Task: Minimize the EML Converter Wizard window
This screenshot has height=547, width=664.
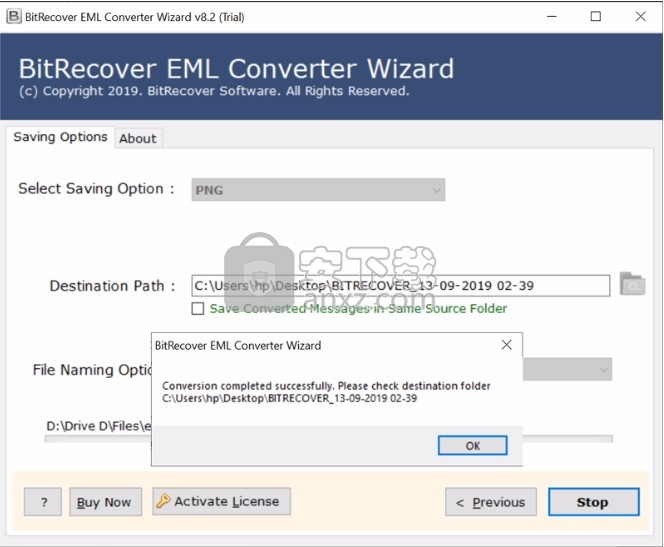Action: (x=552, y=17)
